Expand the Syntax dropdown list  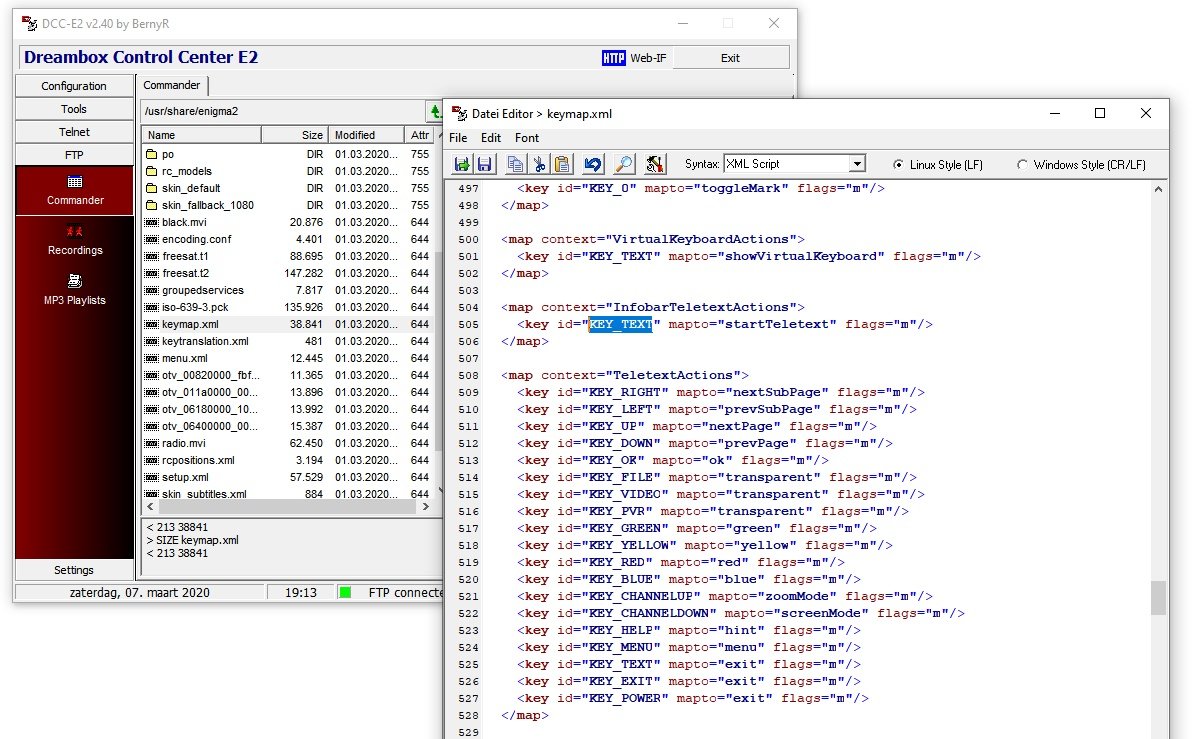pyautogui.click(x=857, y=164)
